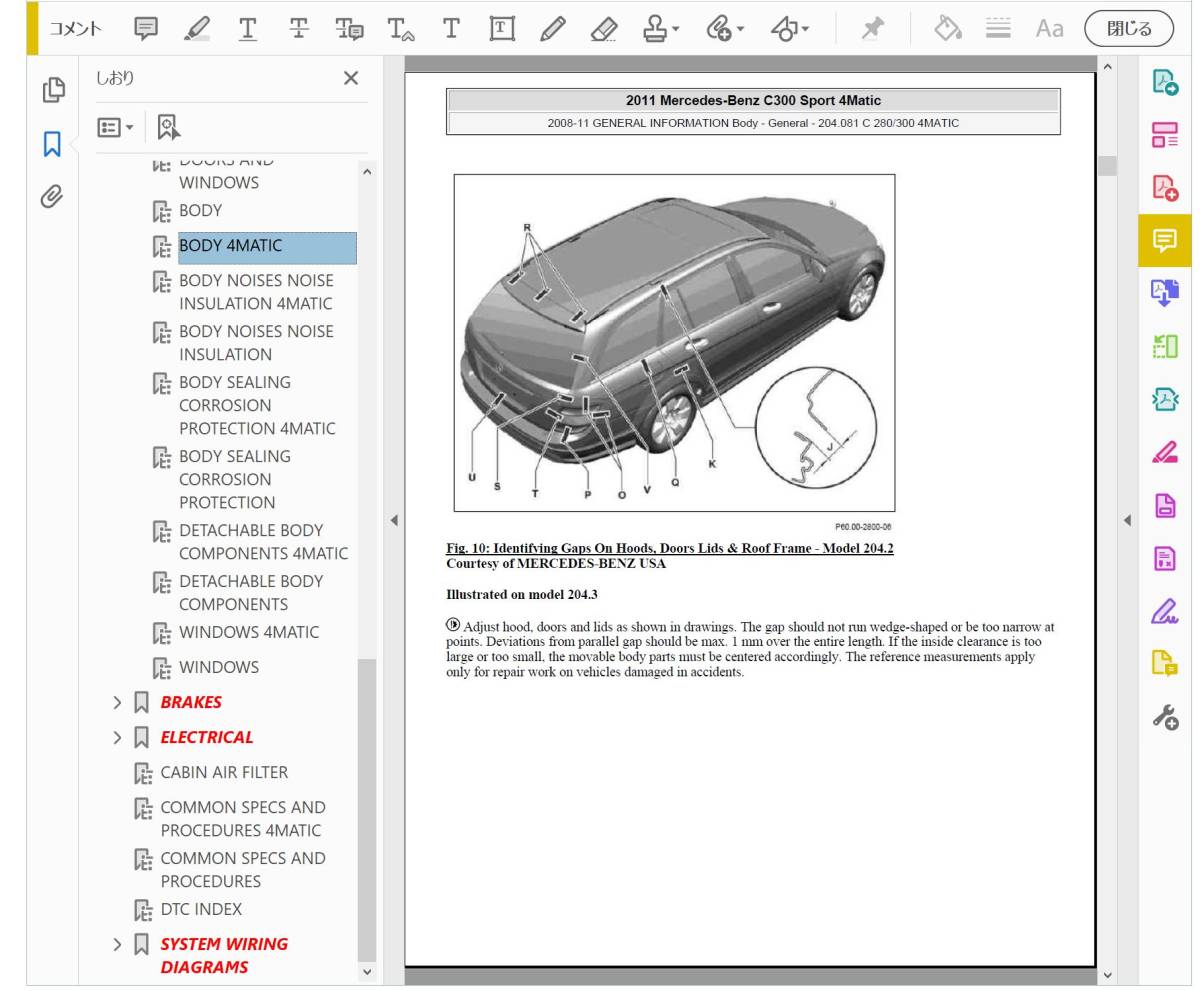Screen dimensions: 1200x991
Task: Select the underline text tool
Action: (247, 29)
